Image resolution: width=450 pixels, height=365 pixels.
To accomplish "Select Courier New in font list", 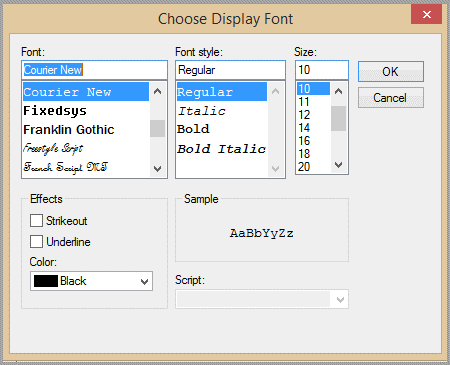I will click(x=86, y=92).
